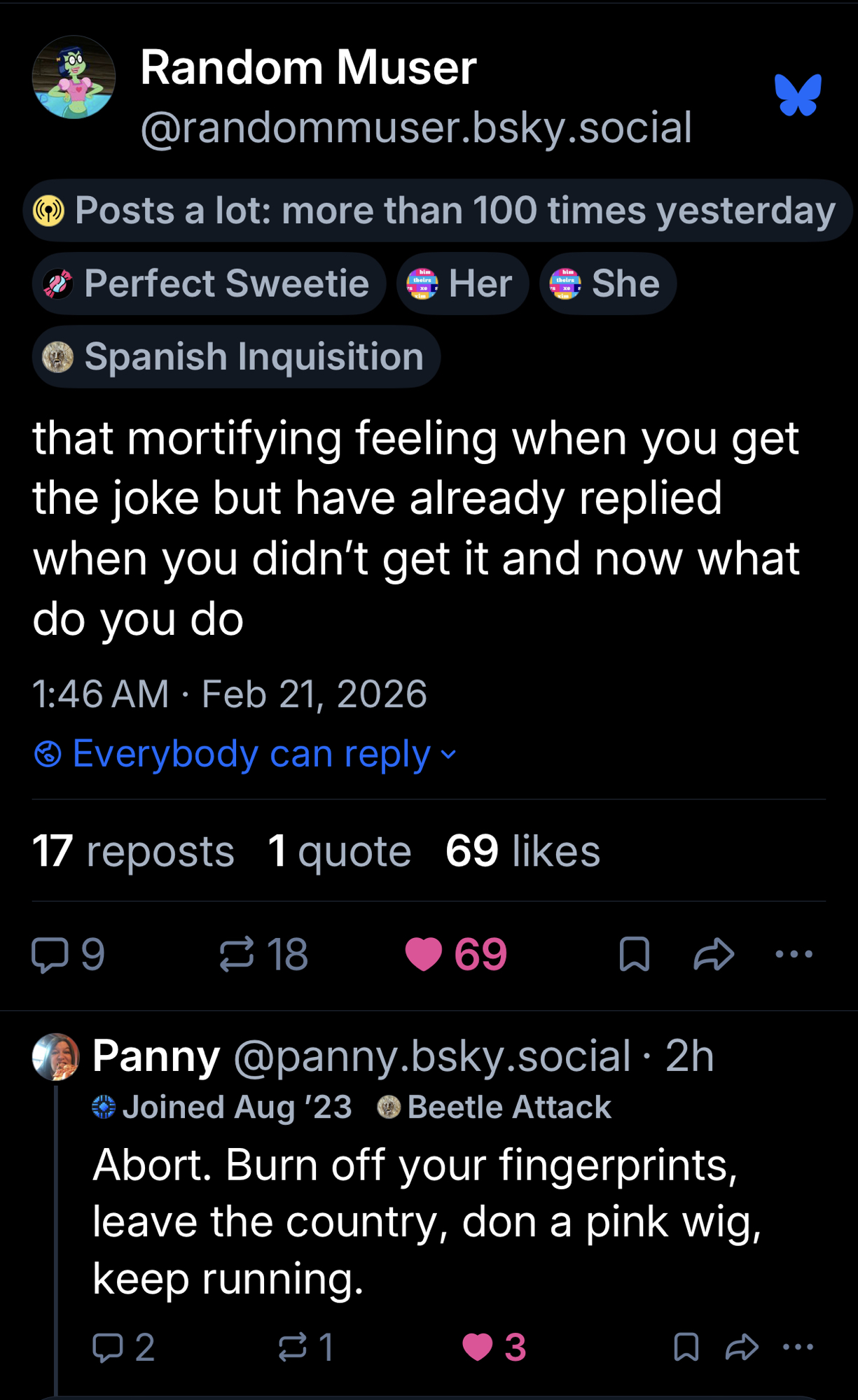858x1400 pixels.
Task: Bookmark Random Muser's main post
Action: 635,955
